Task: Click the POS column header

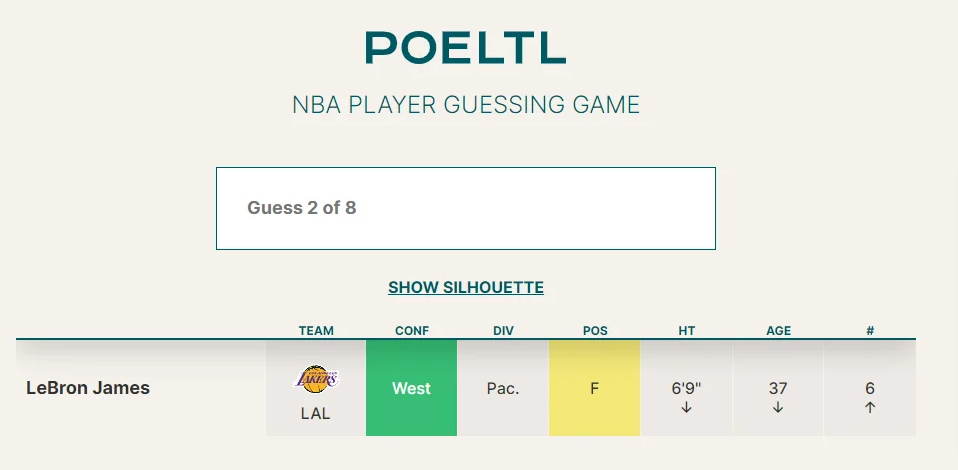Action: point(594,331)
